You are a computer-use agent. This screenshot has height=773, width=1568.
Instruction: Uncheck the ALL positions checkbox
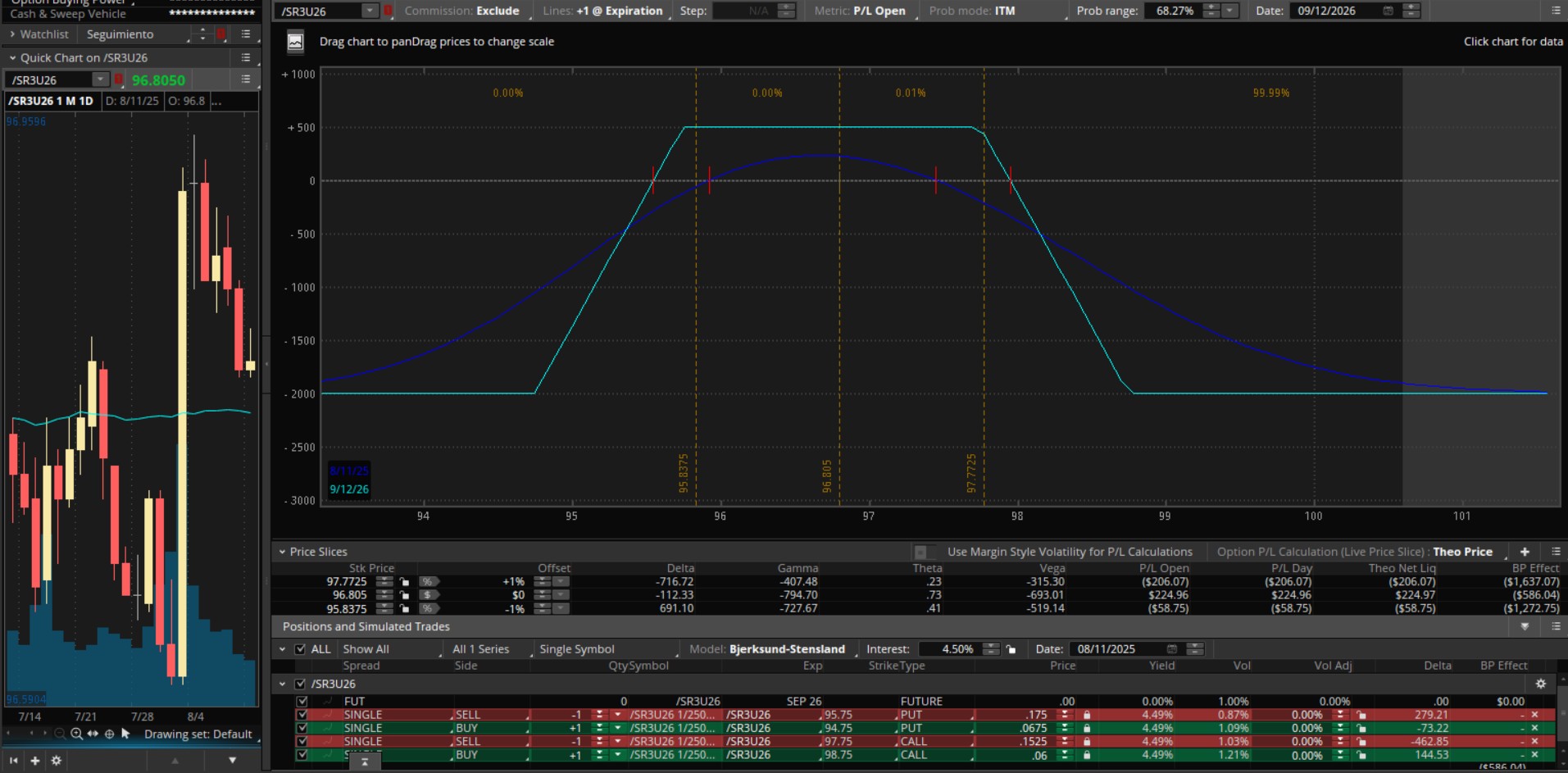(x=300, y=649)
